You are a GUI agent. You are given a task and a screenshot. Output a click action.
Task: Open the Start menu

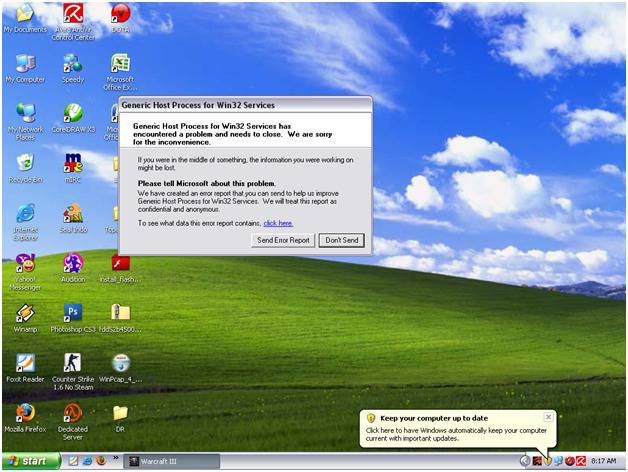(31, 461)
